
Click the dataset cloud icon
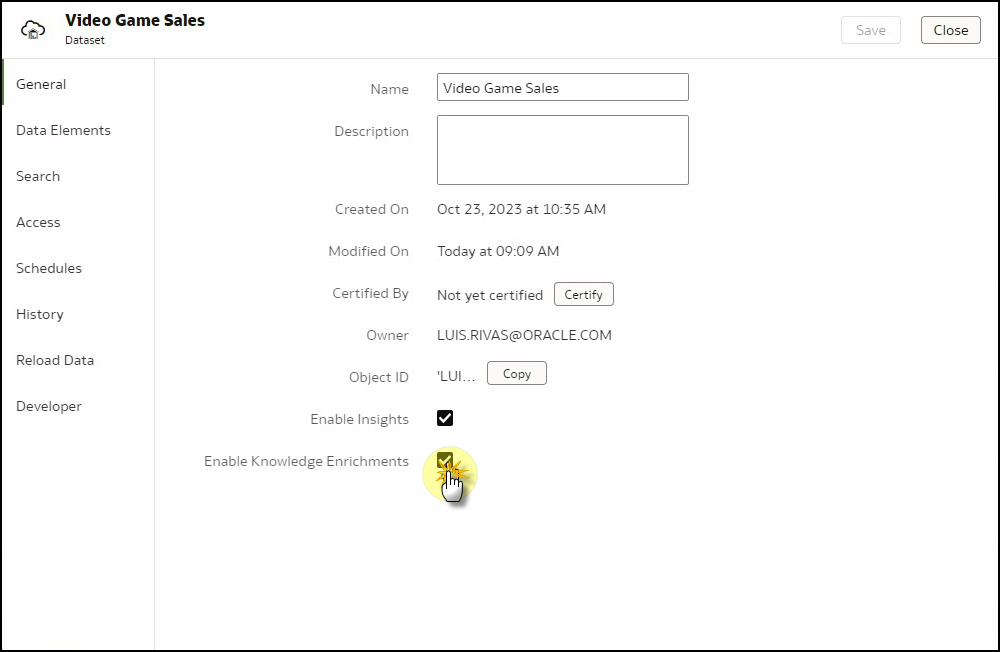point(34,29)
